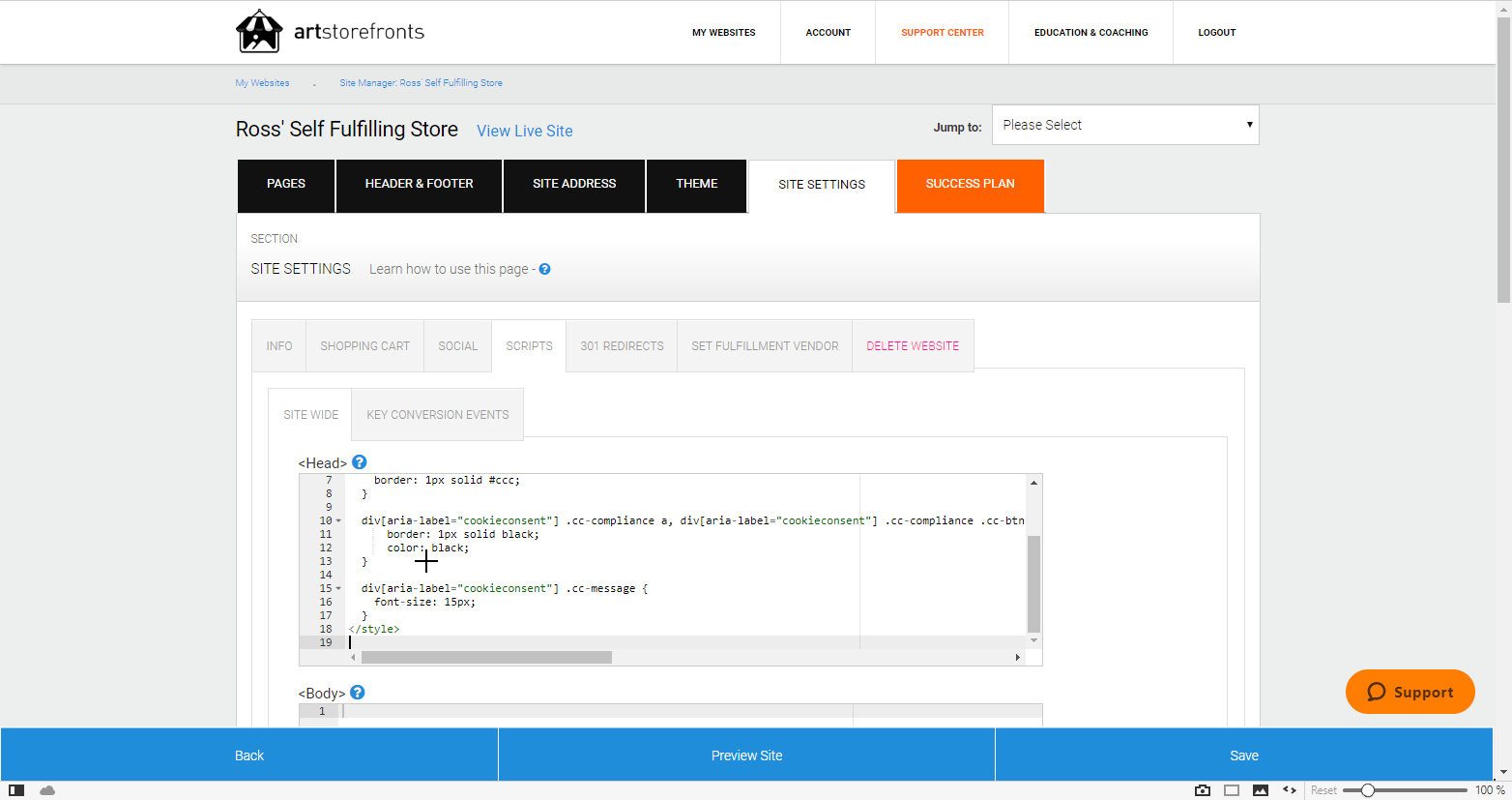The width and height of the screenshot is (1512, 800).
Task: Click the 'color: black;' code line
Action: pyautogui.click(x=428, y=548)
